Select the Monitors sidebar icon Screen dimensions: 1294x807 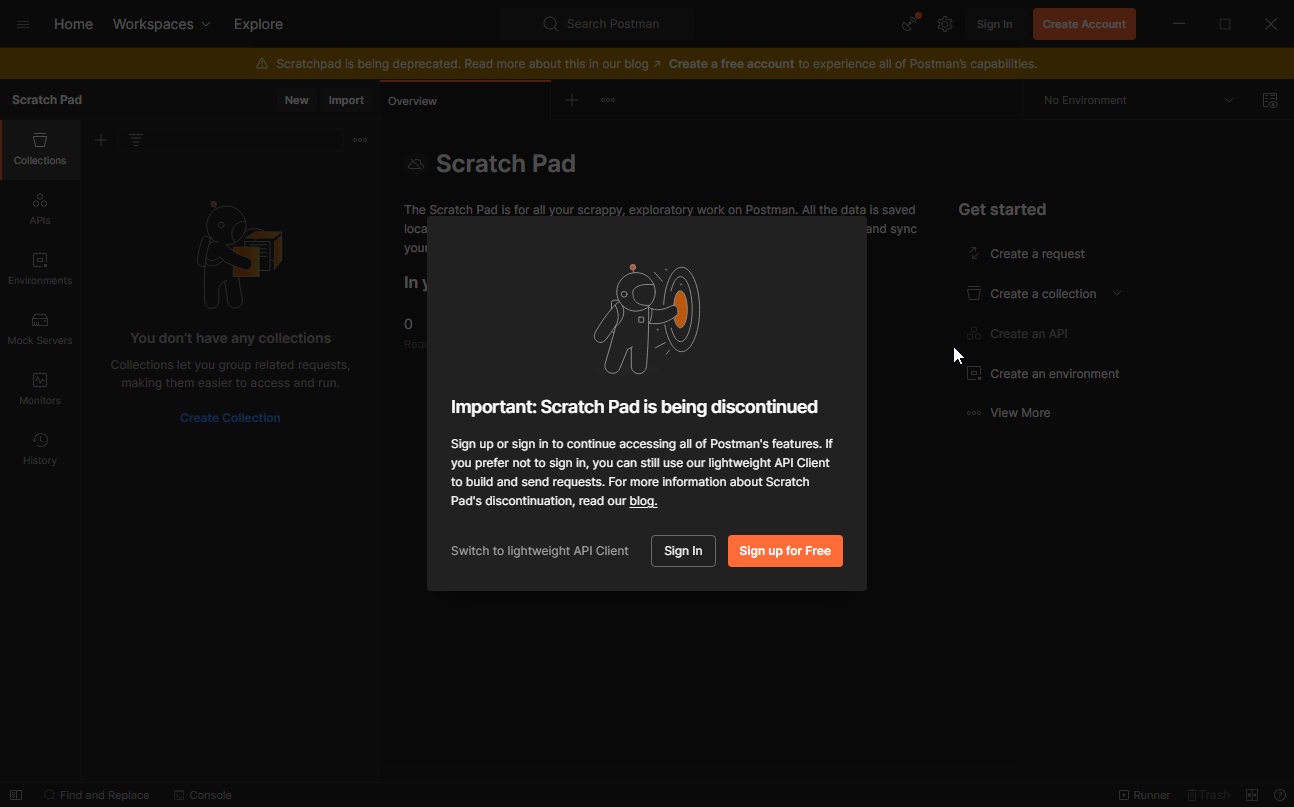(39, 388)
